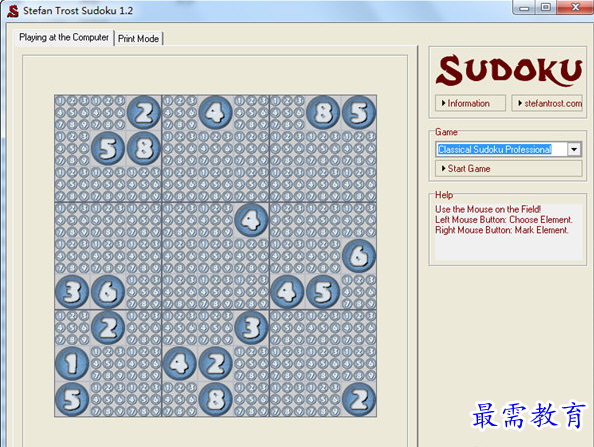Viewport: 594px width, 447px height.
Task: Select the big 4 tile in the eighth row
Action: [180, 363]
